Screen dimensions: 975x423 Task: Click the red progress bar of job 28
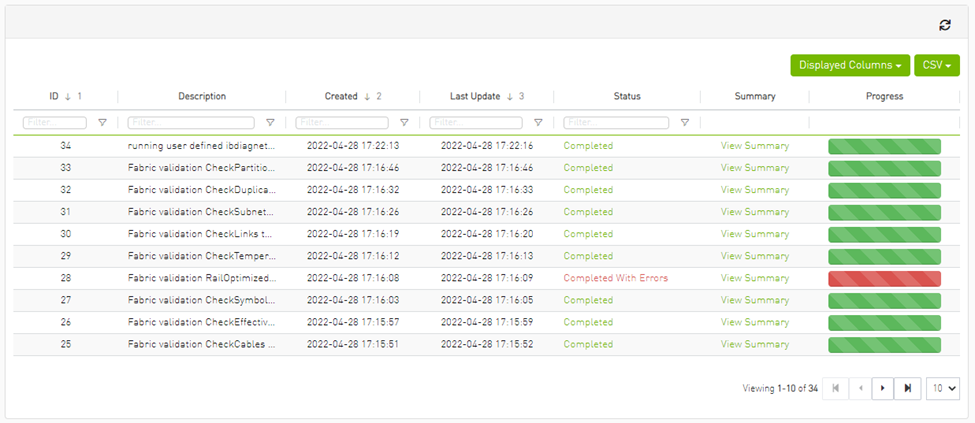click(884, 278)
